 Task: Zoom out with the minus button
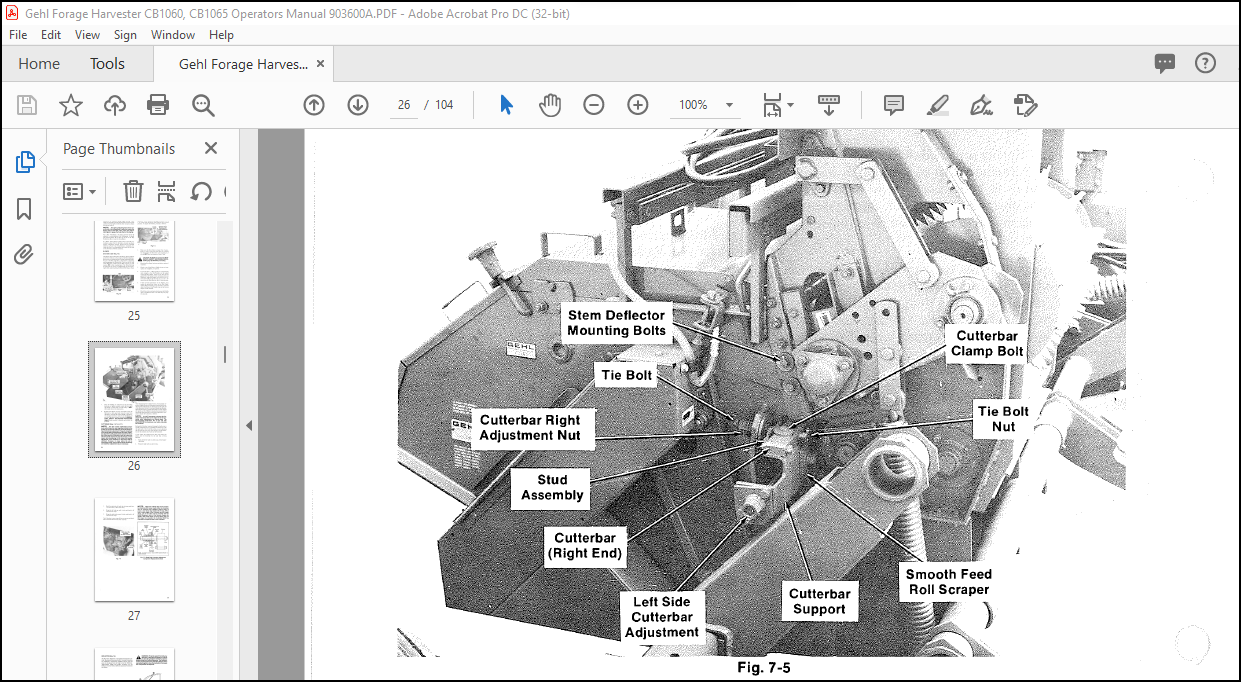(594, 105)
